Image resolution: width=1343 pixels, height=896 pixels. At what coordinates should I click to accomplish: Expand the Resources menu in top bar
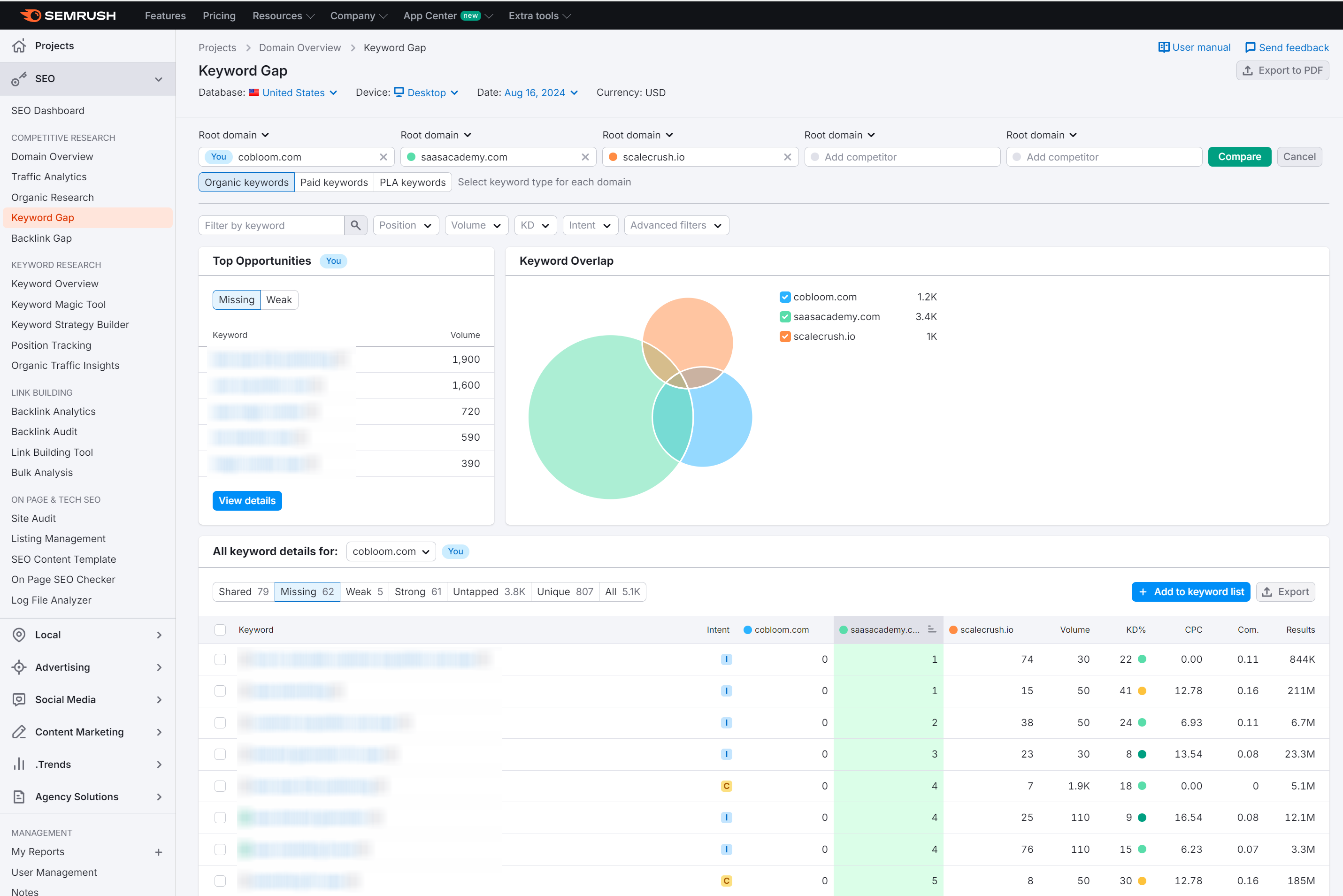click(284, 15)
